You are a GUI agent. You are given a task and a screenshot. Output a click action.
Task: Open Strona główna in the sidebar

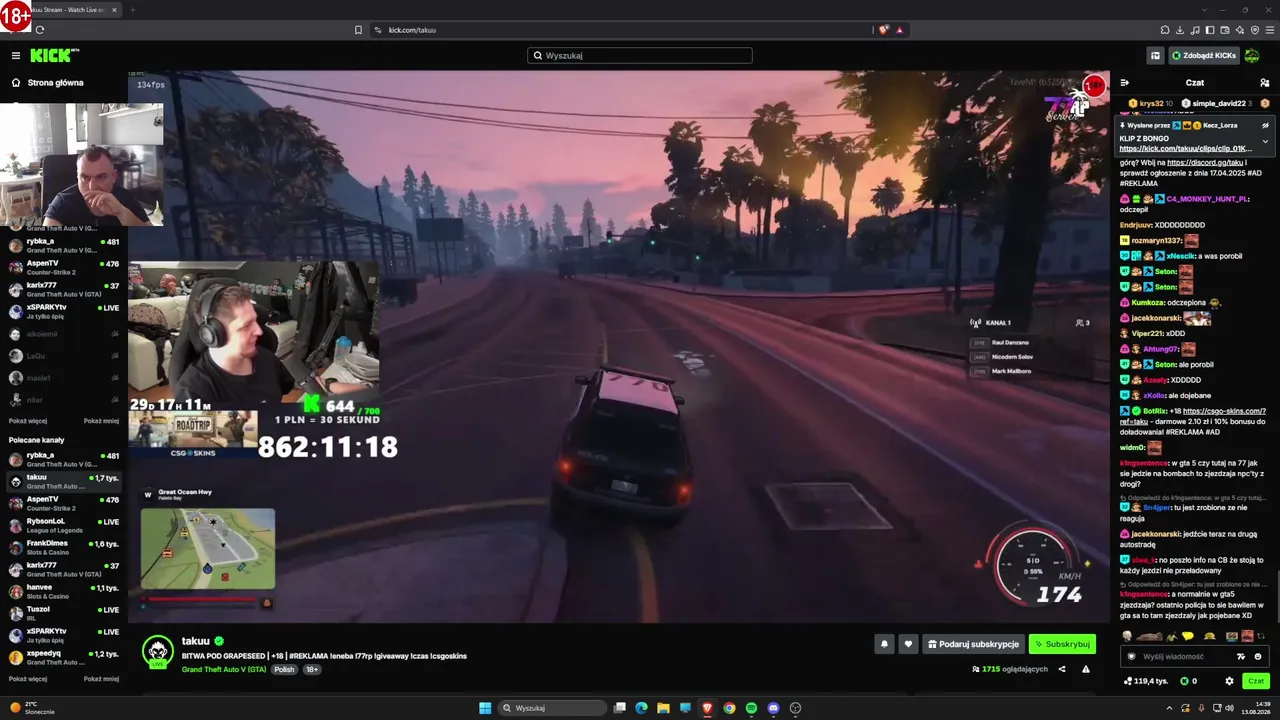[55, 83]
